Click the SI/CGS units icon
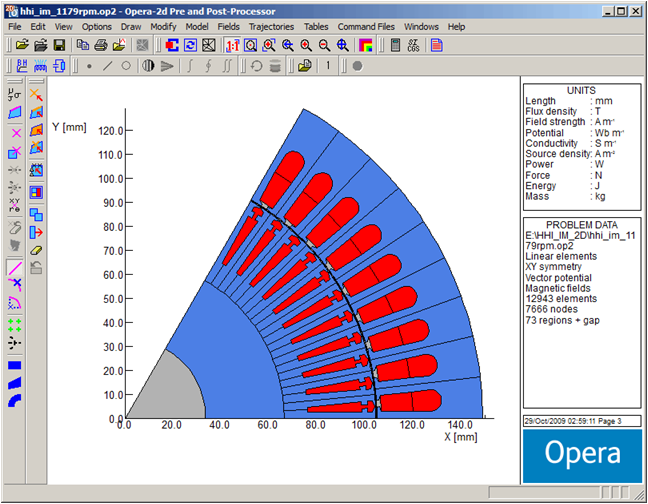 point(415,45)
